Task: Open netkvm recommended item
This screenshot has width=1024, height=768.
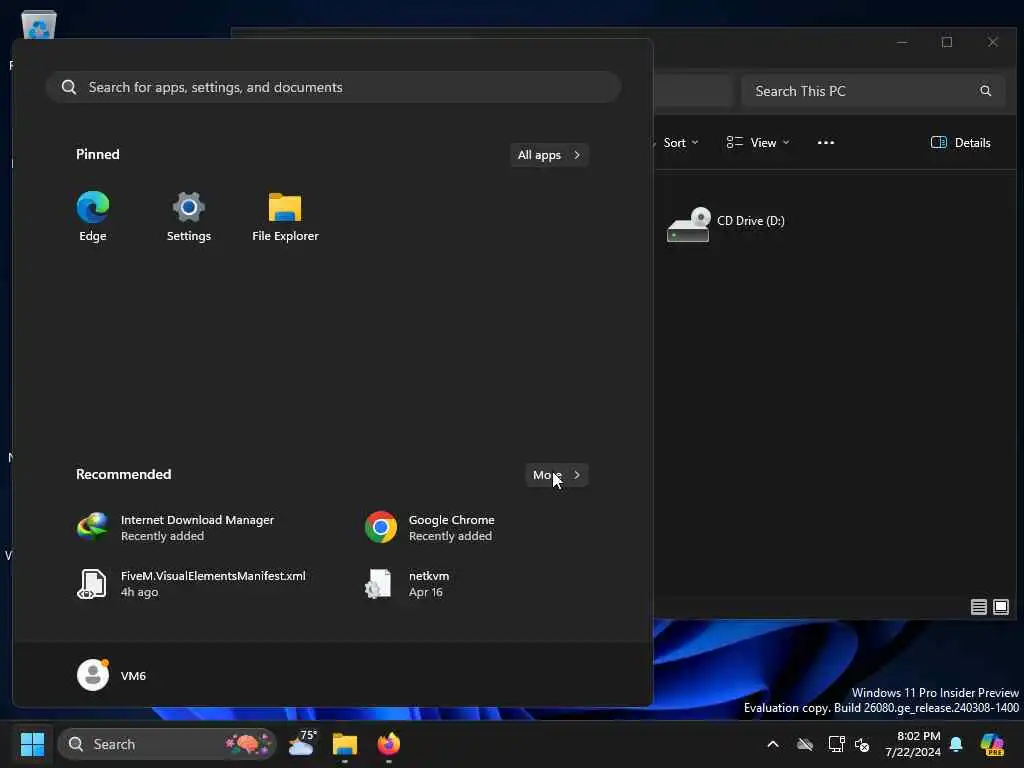Action: 408,584
